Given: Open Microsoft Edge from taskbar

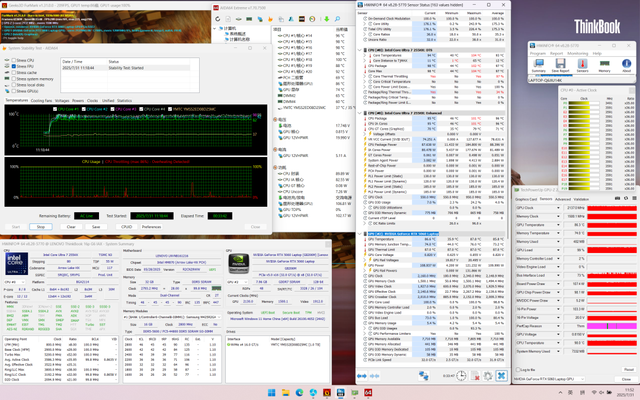Looking at the screenshot, I should 299,393.
